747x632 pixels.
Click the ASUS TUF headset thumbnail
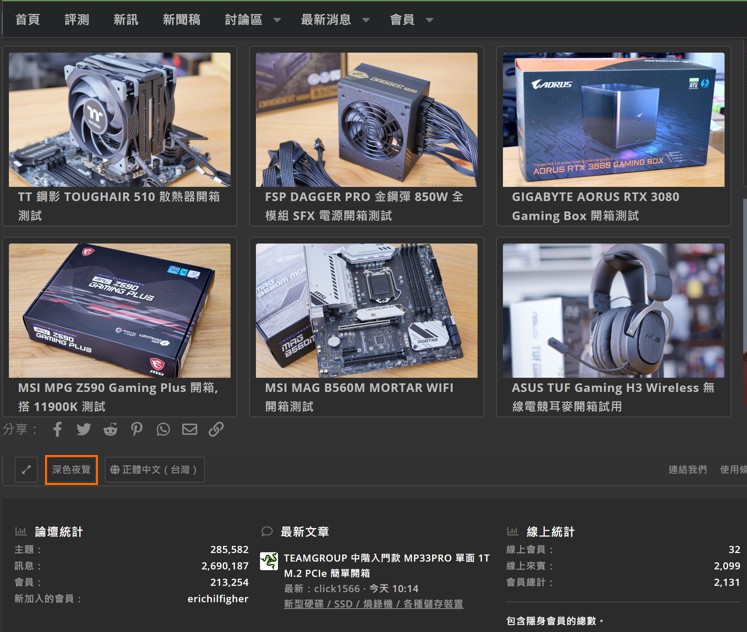point(614,311)
